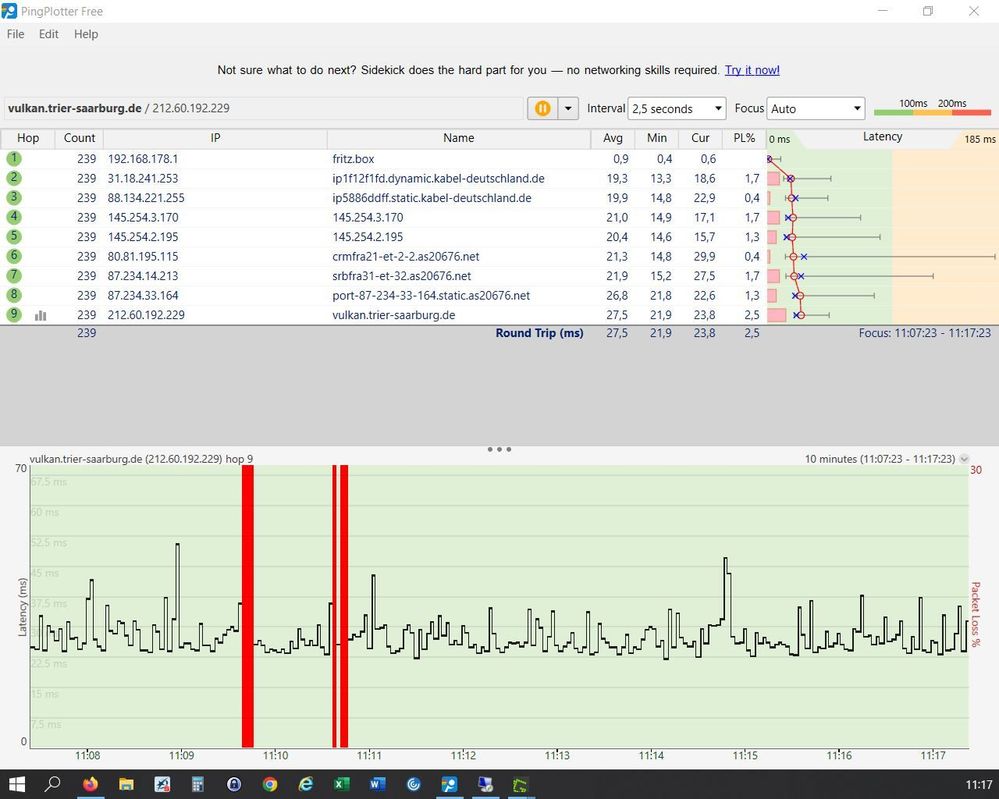Select hop 8 green circle icon
Image resolution: width=999 pixels, height=799 pixels.
coord(14,295)
